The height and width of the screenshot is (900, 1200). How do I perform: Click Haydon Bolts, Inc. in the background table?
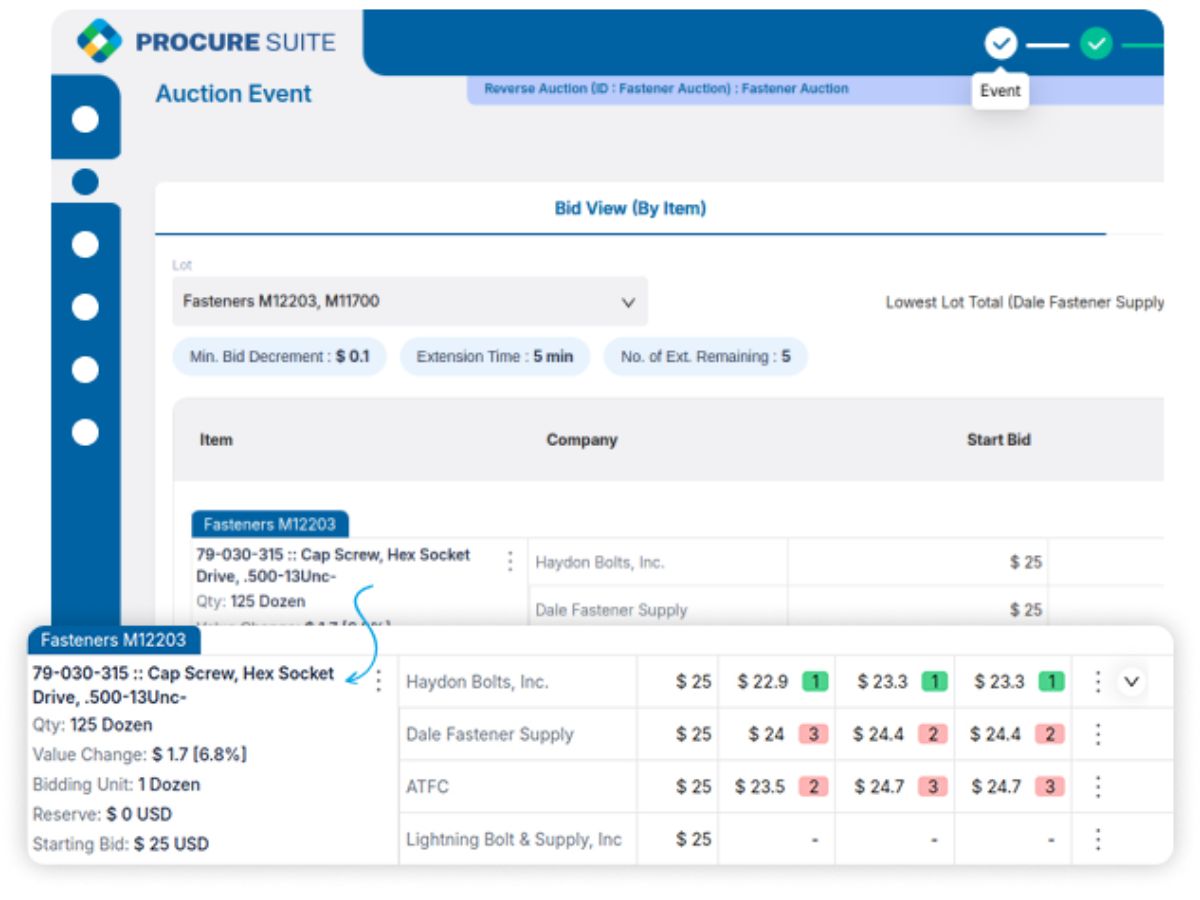[599, 562]
